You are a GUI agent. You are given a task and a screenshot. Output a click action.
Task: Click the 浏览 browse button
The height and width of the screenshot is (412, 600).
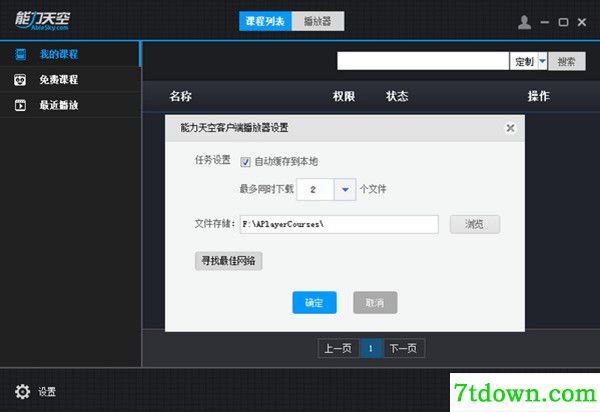474,224
